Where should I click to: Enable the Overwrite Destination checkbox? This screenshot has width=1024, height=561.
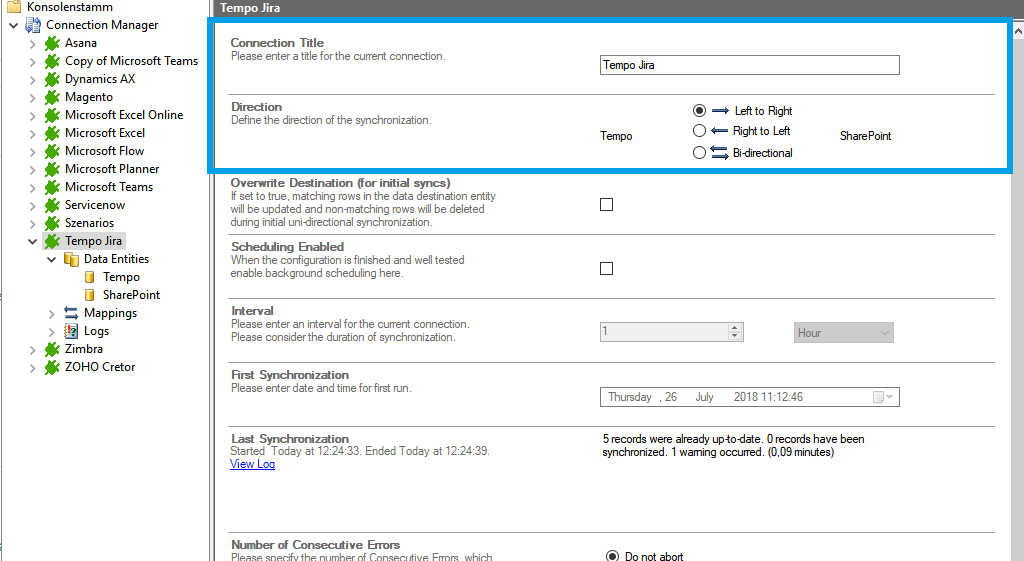(x=606, y=205)
